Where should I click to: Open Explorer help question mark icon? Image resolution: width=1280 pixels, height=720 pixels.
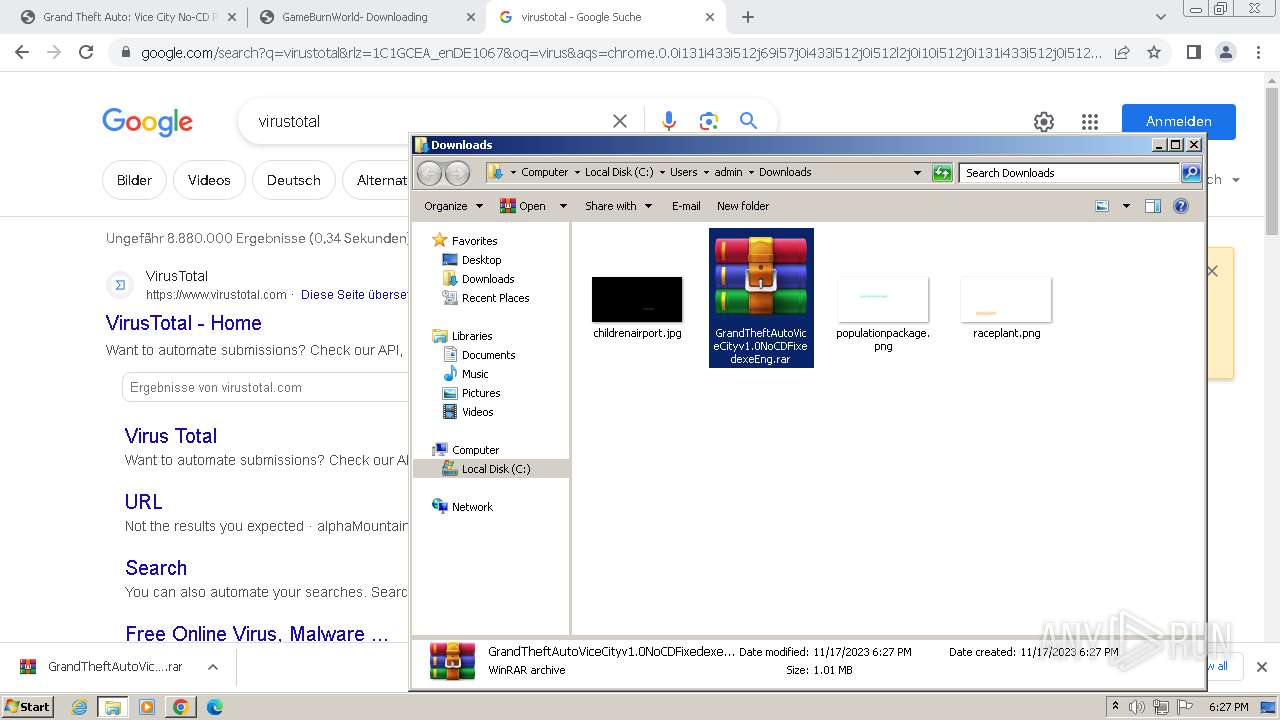point(1181,206)
